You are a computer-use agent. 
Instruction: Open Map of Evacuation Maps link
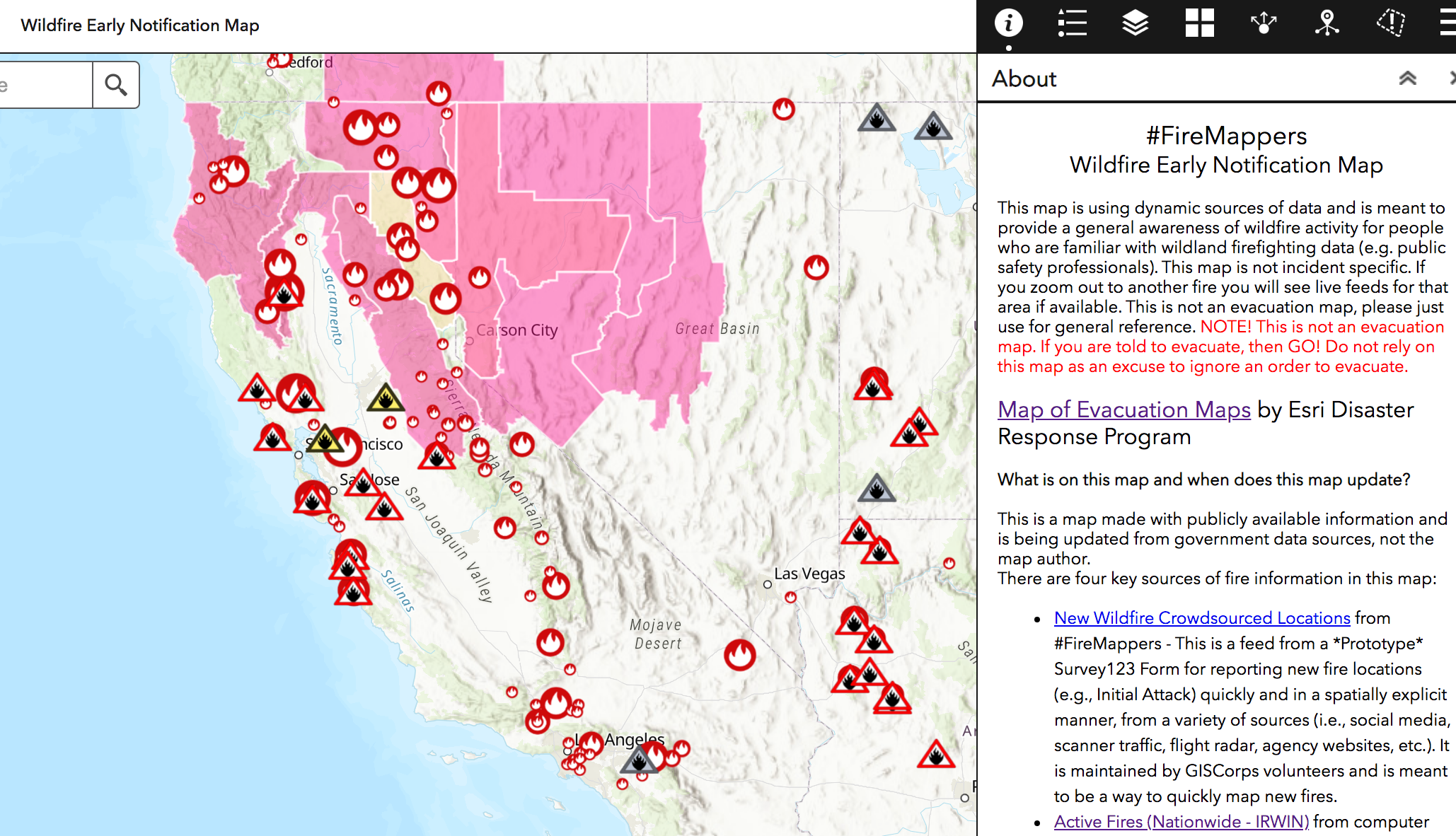point(1124,410)
